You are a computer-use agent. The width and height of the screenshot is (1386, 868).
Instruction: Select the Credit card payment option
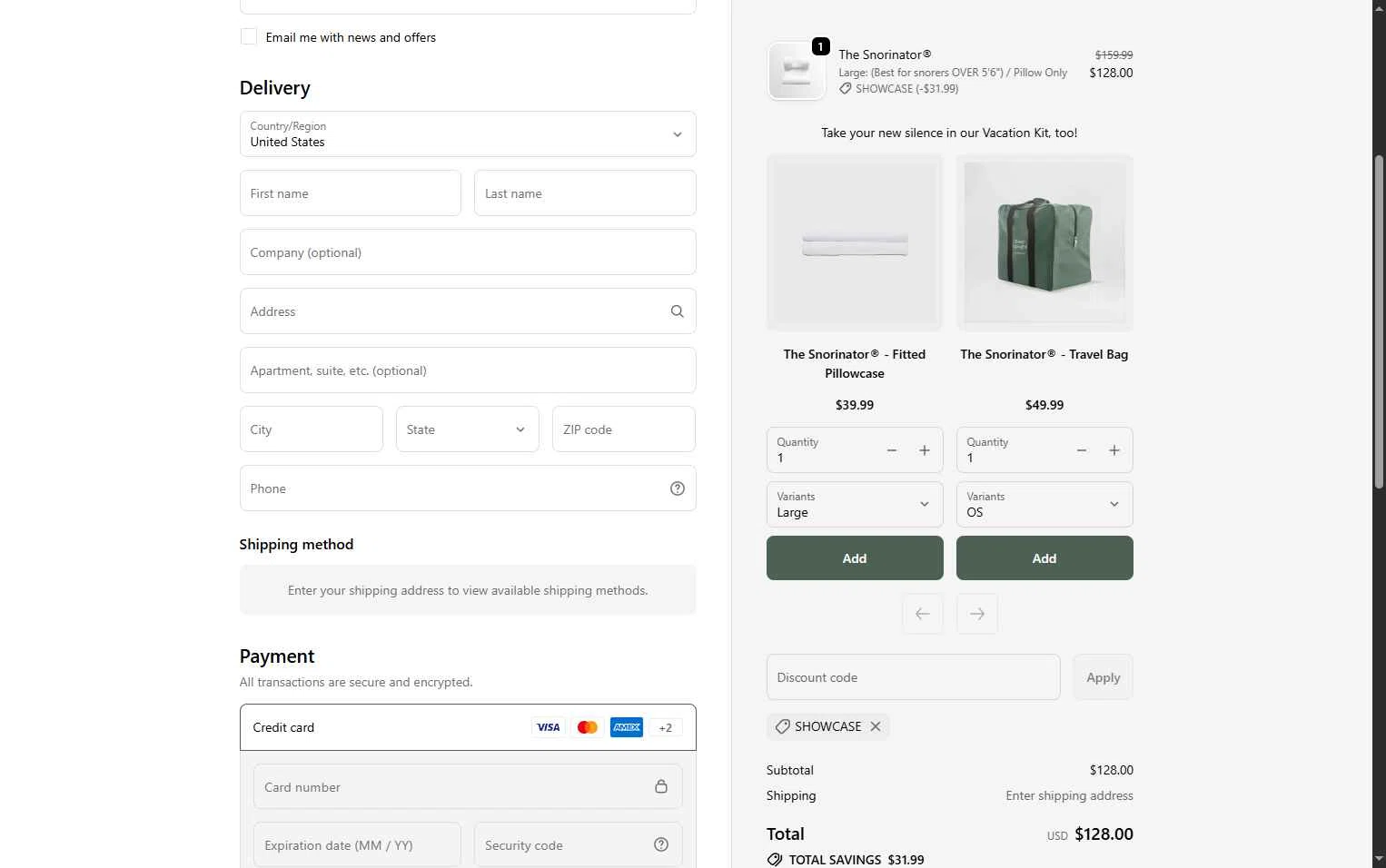click(468, 727)
